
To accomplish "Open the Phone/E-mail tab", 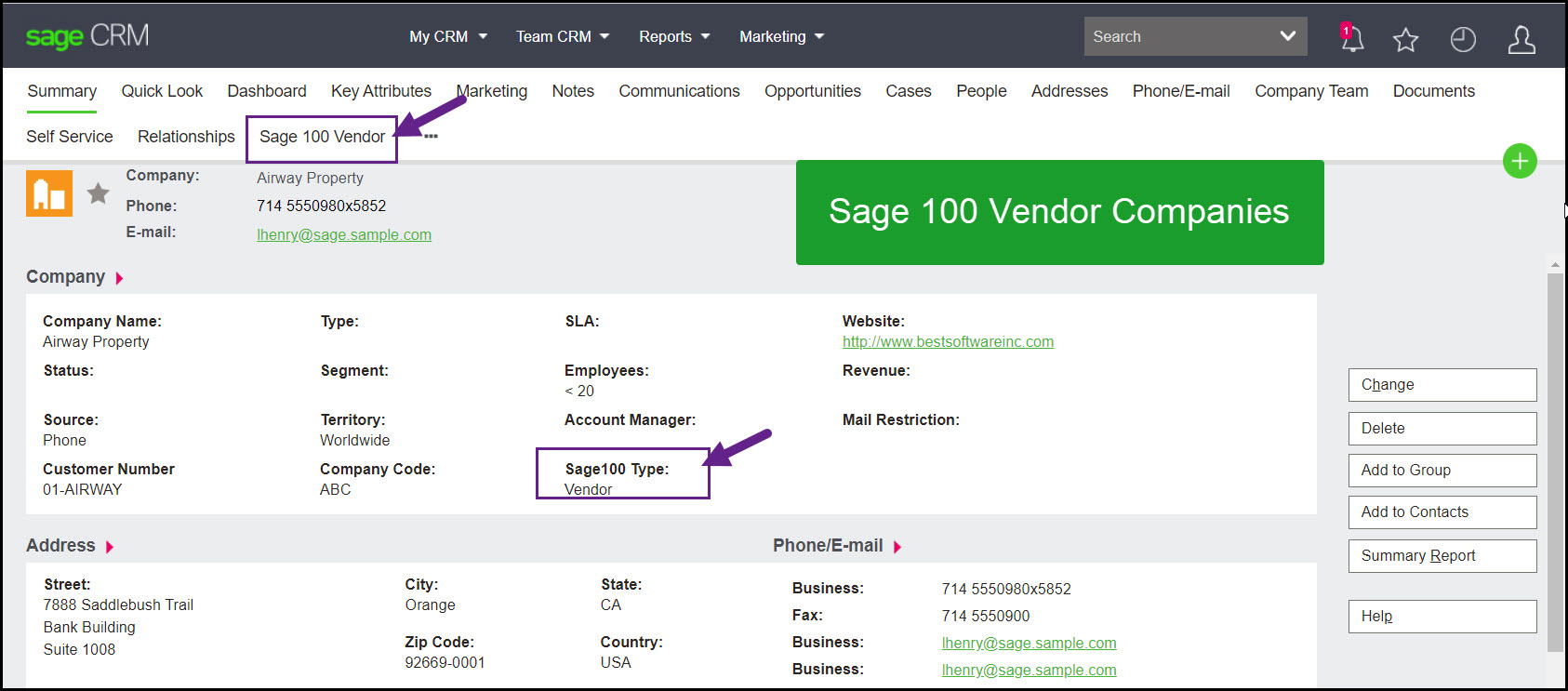I will tap(1181, 91).
